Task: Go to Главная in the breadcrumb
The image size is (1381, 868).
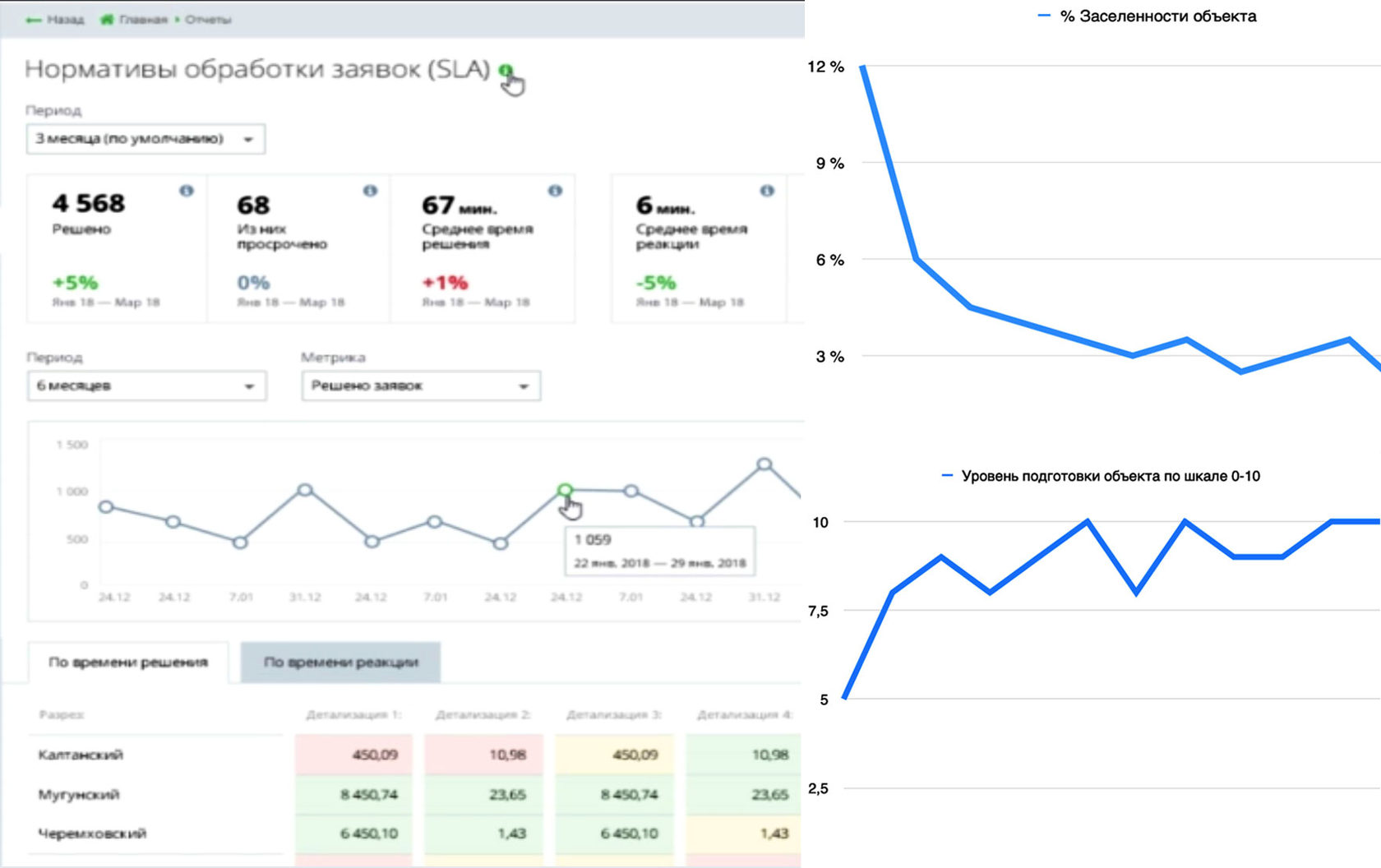Action: [x=142, y=19]
